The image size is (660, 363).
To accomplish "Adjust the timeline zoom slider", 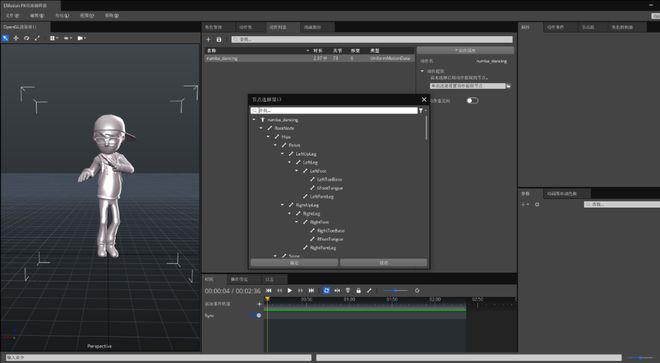I will (x=395, y=291).
